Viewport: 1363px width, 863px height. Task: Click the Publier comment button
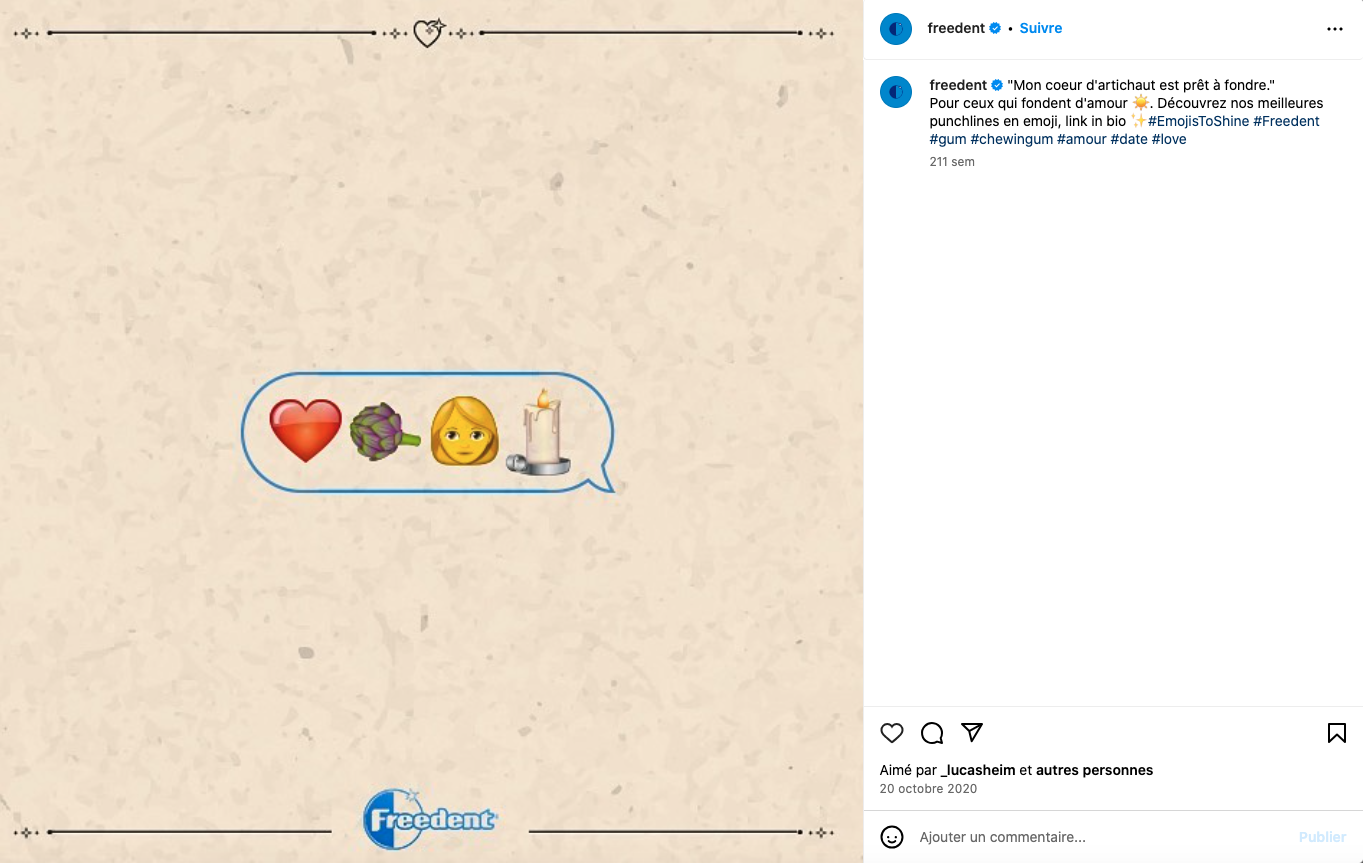point(1322,837)
